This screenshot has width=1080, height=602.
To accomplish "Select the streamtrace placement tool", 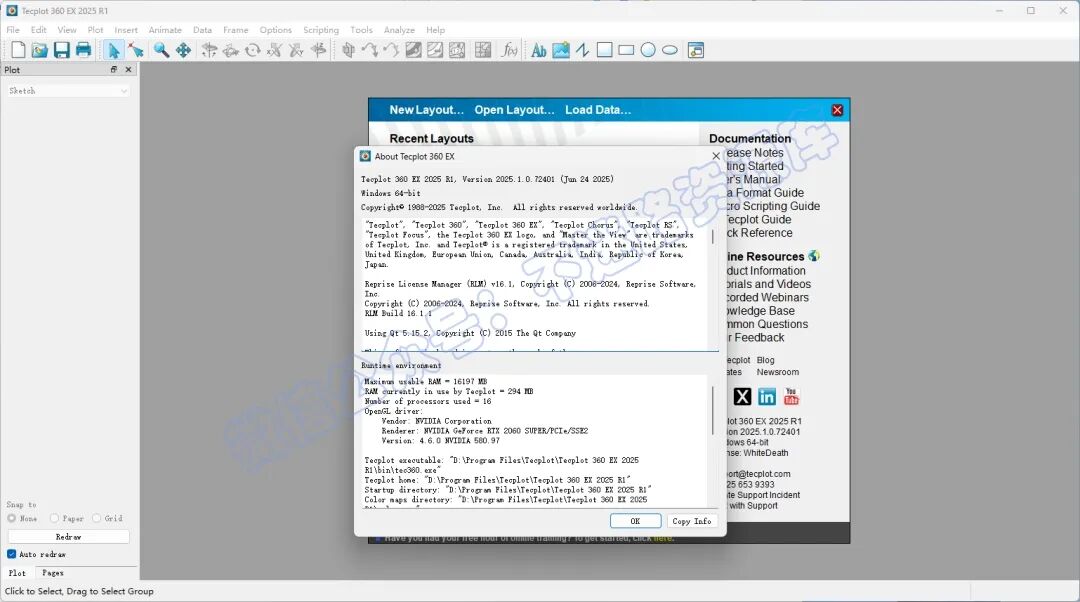I will [x=370, y=50].
